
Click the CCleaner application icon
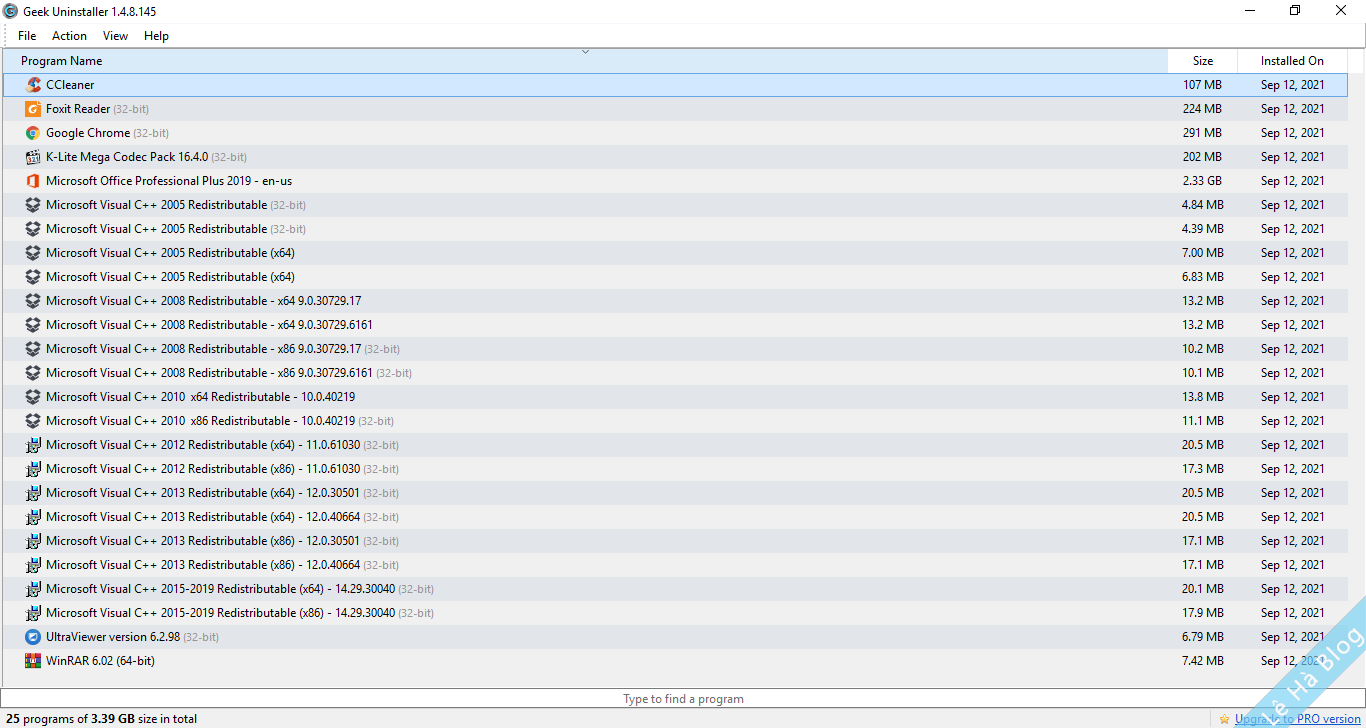[33, 84]
